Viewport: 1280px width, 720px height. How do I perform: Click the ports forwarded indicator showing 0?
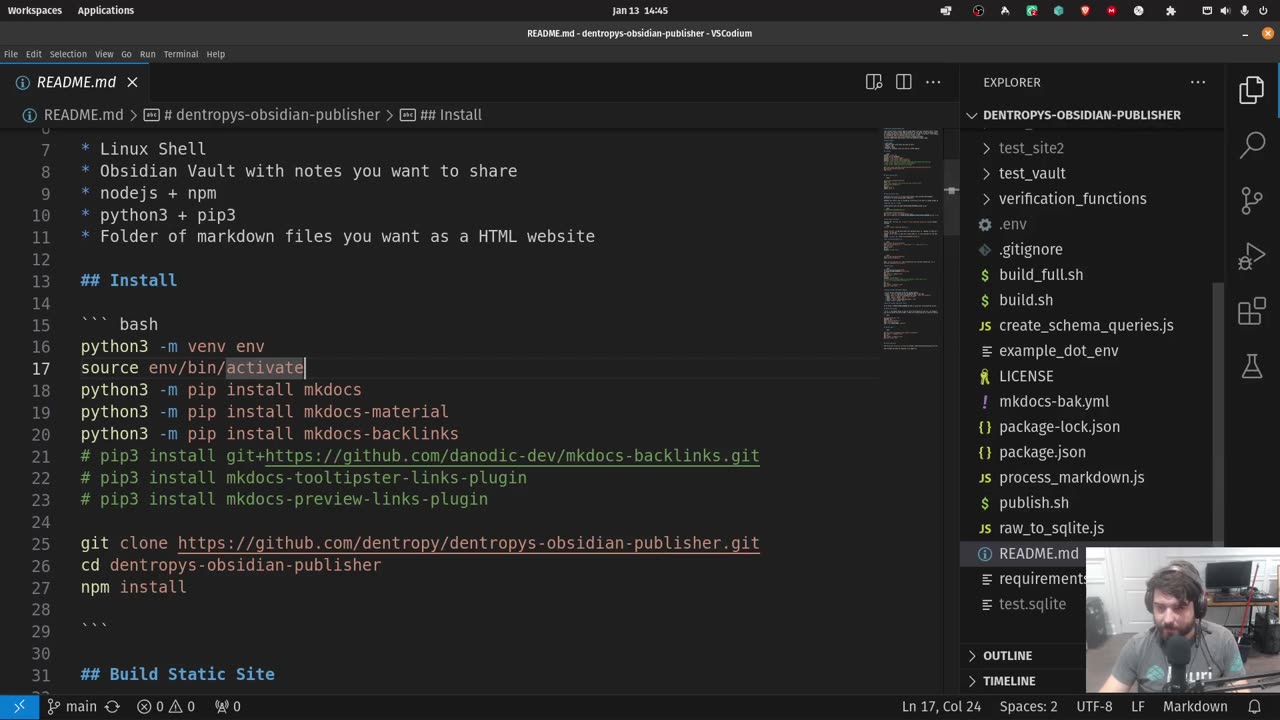click(228, 706)
